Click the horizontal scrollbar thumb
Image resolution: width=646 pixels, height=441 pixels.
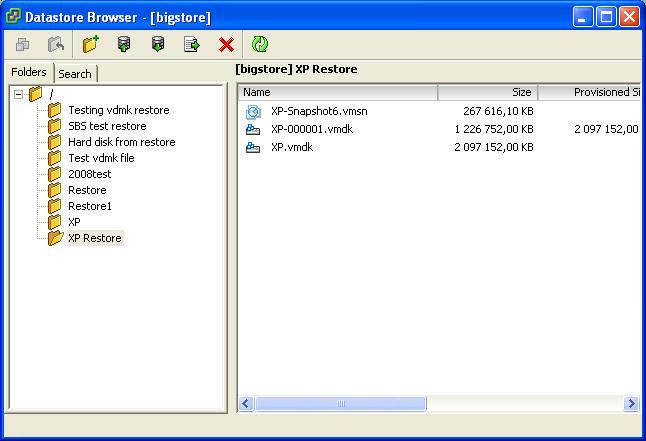(340, 403)
